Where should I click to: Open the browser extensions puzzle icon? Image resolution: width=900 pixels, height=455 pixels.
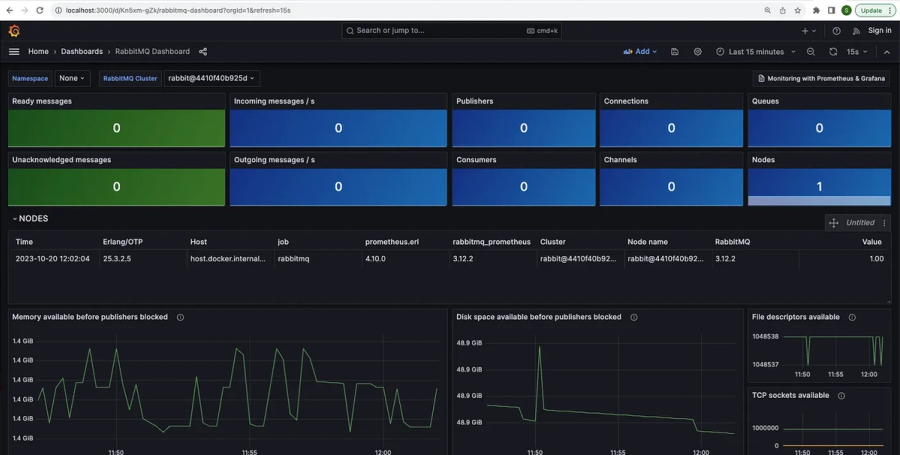[816, 10]
